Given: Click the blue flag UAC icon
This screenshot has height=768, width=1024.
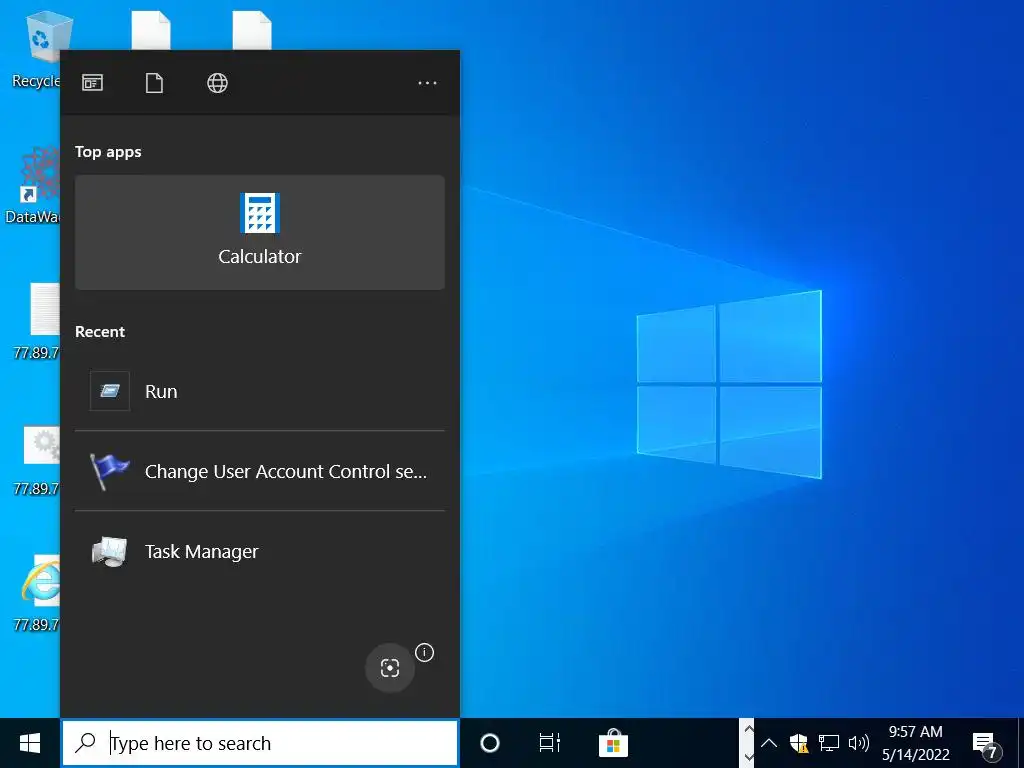Looking at the screenshot, I should 108,472.
